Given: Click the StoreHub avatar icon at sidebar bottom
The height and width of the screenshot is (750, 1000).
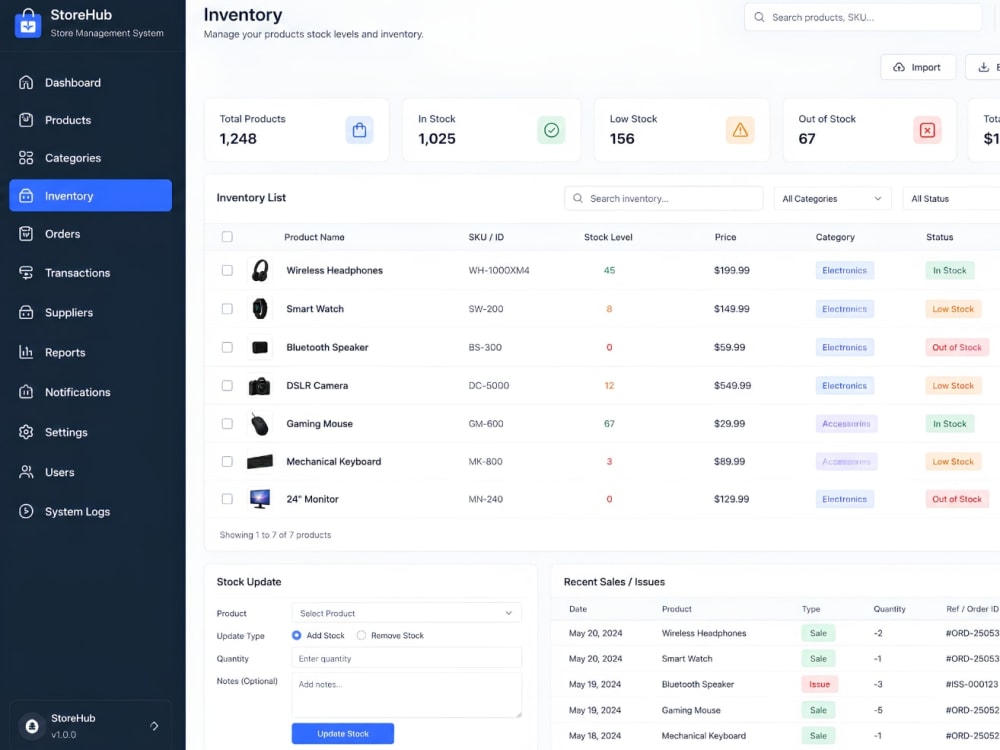Looking at the screenshot, I should tap(32, 726).
